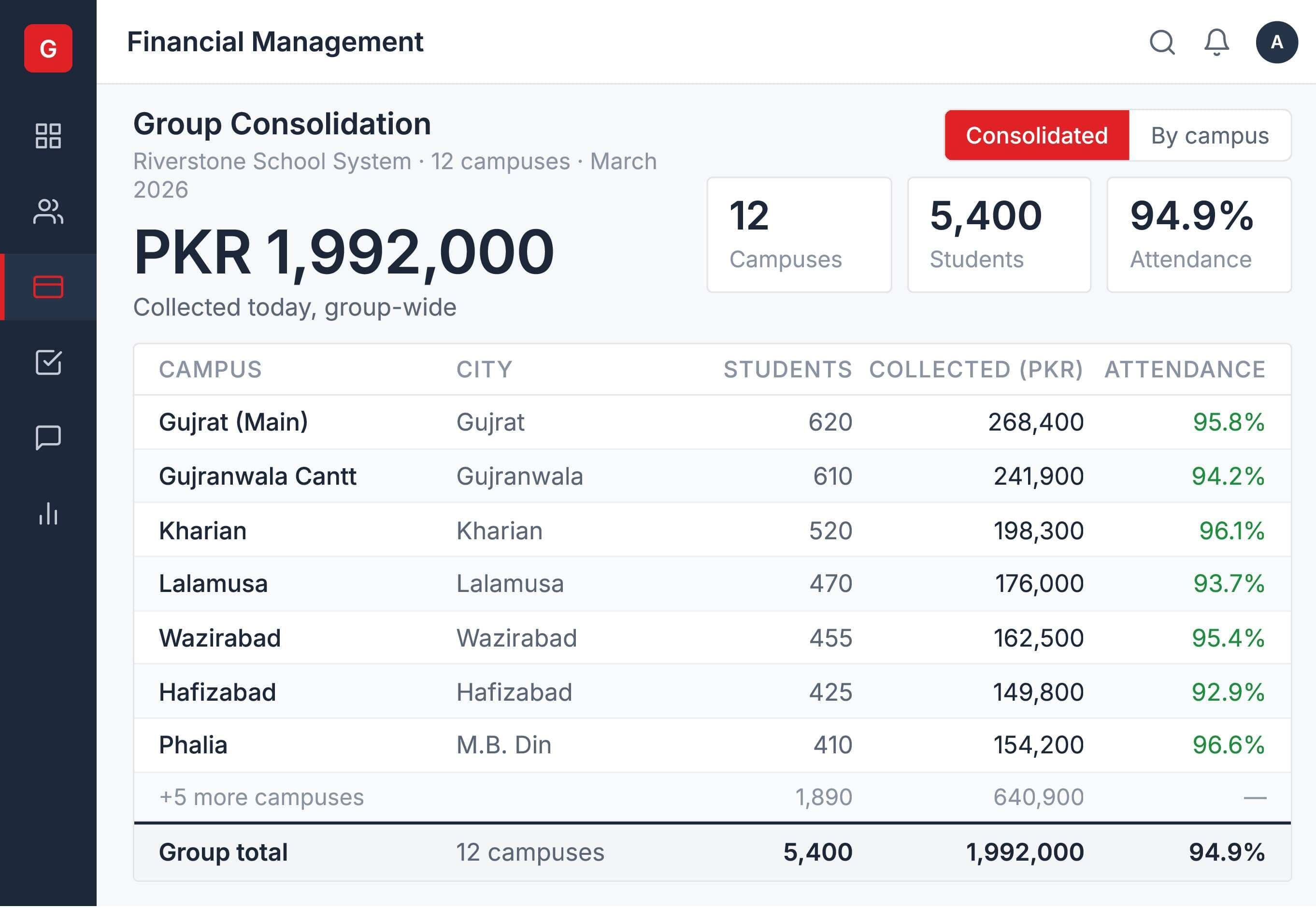The height and width of the screenshot is (908, 1316).
Task: Click the 176,000 collected amount
Action: point(1039,584)
